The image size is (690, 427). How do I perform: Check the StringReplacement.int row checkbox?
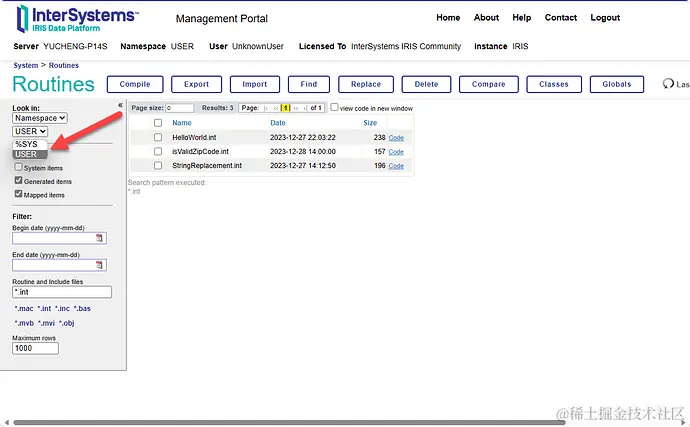click(x=158, y=166)
